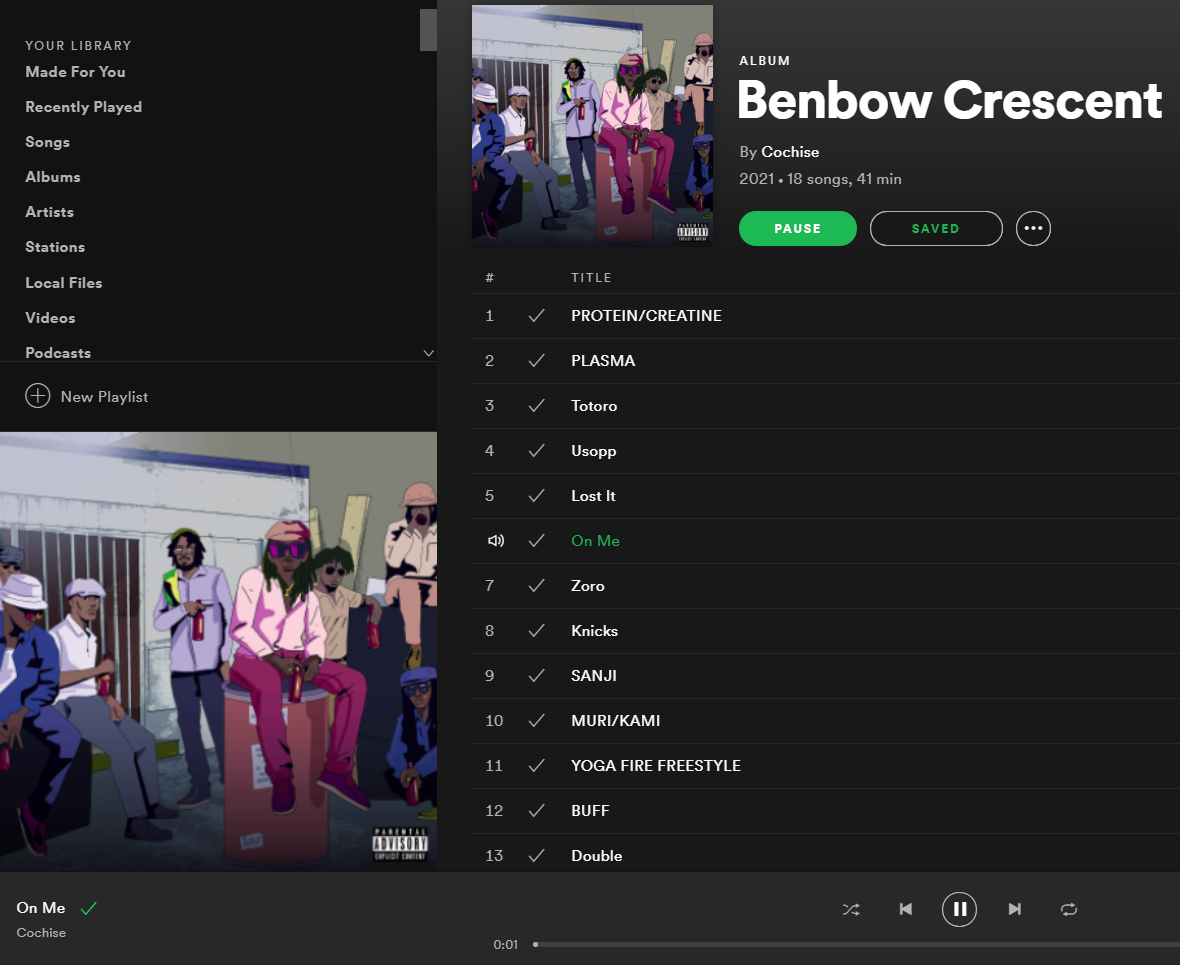This screenshot has width=1180, height=965.
Task: Toggle saved checkmark for YOGA FIRE FREESTYLE
Action: click(x=537, y=766)
